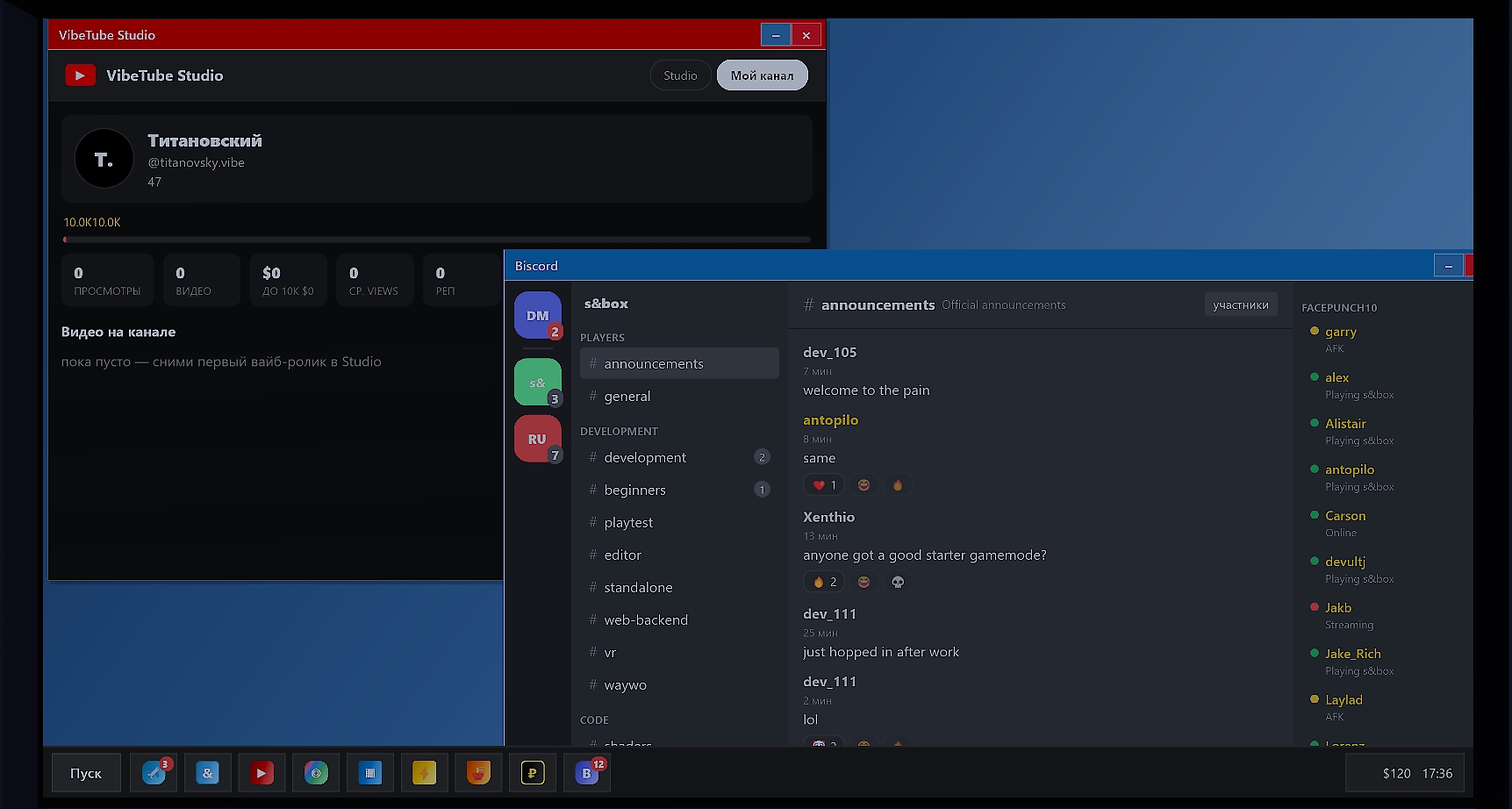Open devultj in the member list
This screenshot has height=809, width=1512.
pyautogui.click(x=1345, y=562)
